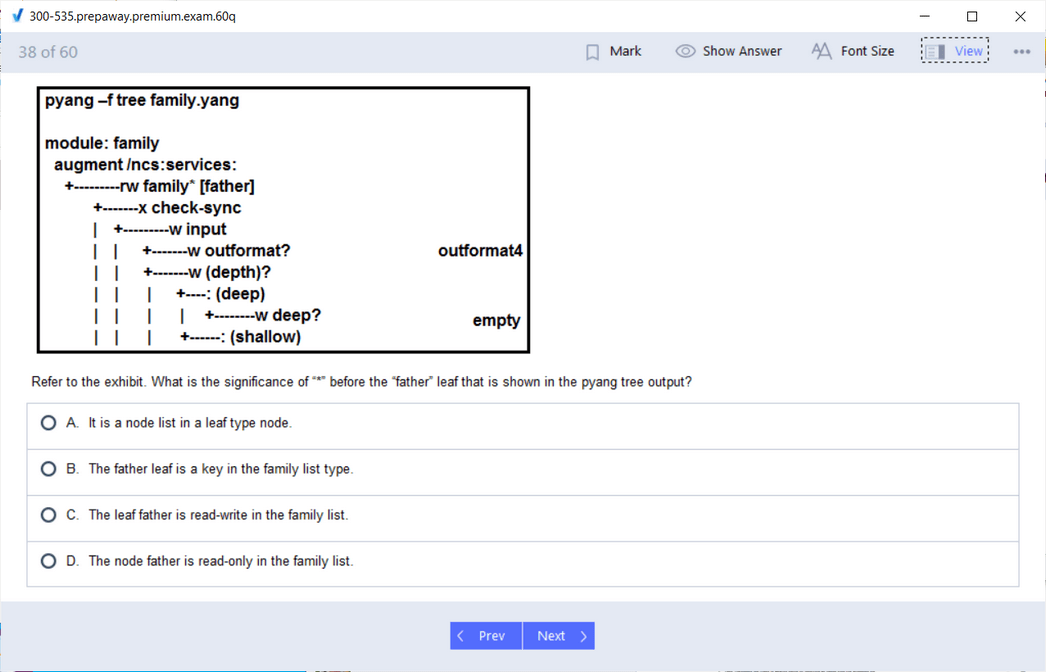Go to previous question with Prev
Screen dimensions: 1046x672
(486, 636)
